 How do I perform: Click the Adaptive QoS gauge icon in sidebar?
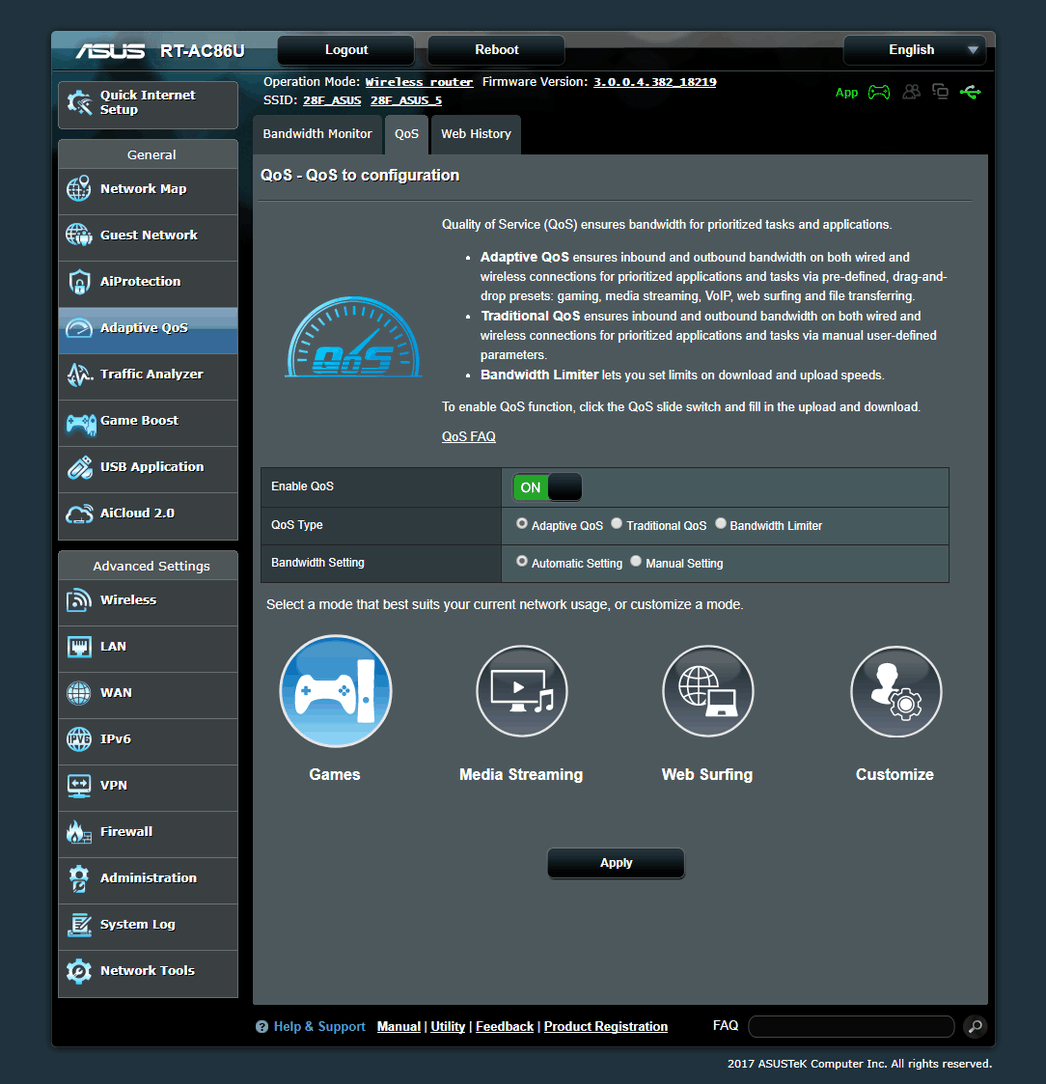[79, 328]
